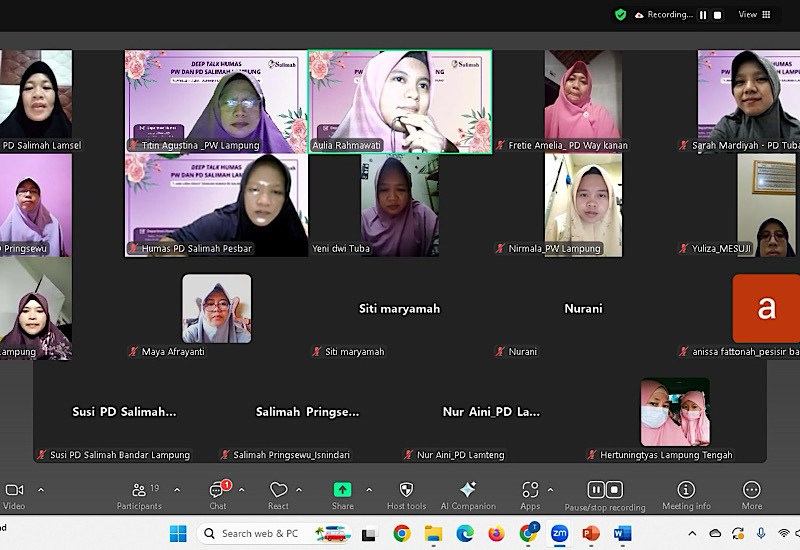Click the green encryption shield icon
Screen dimensions: 800x550
[x=620, y=15]
